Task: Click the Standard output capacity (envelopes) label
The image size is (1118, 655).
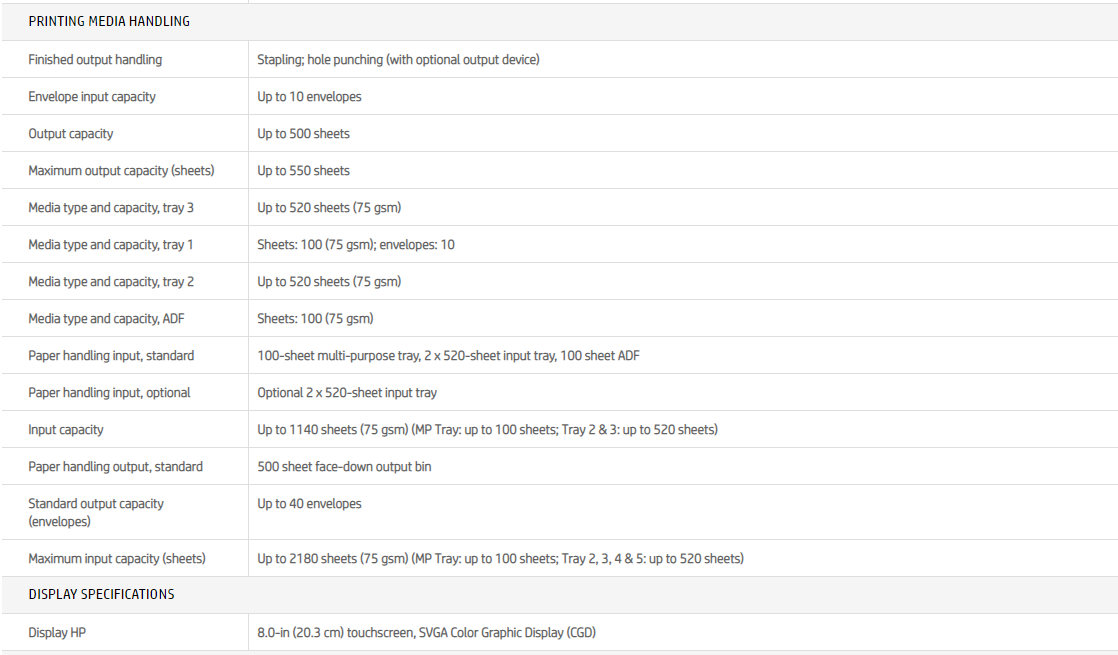Action: 96,512
